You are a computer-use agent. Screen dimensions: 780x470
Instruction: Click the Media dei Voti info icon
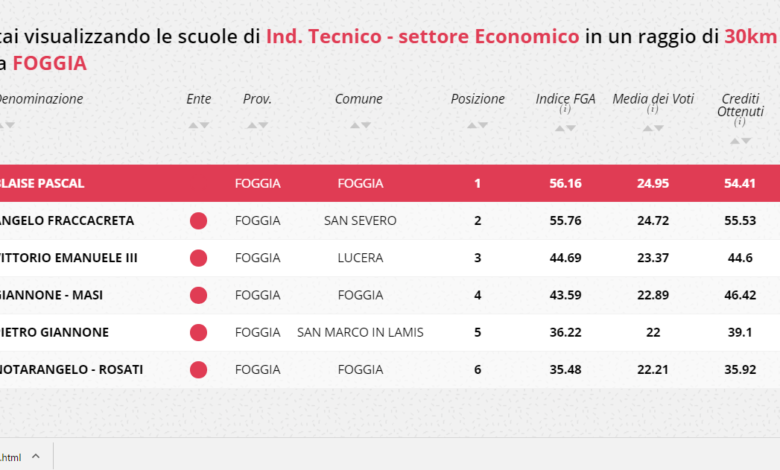pos(652,109)
